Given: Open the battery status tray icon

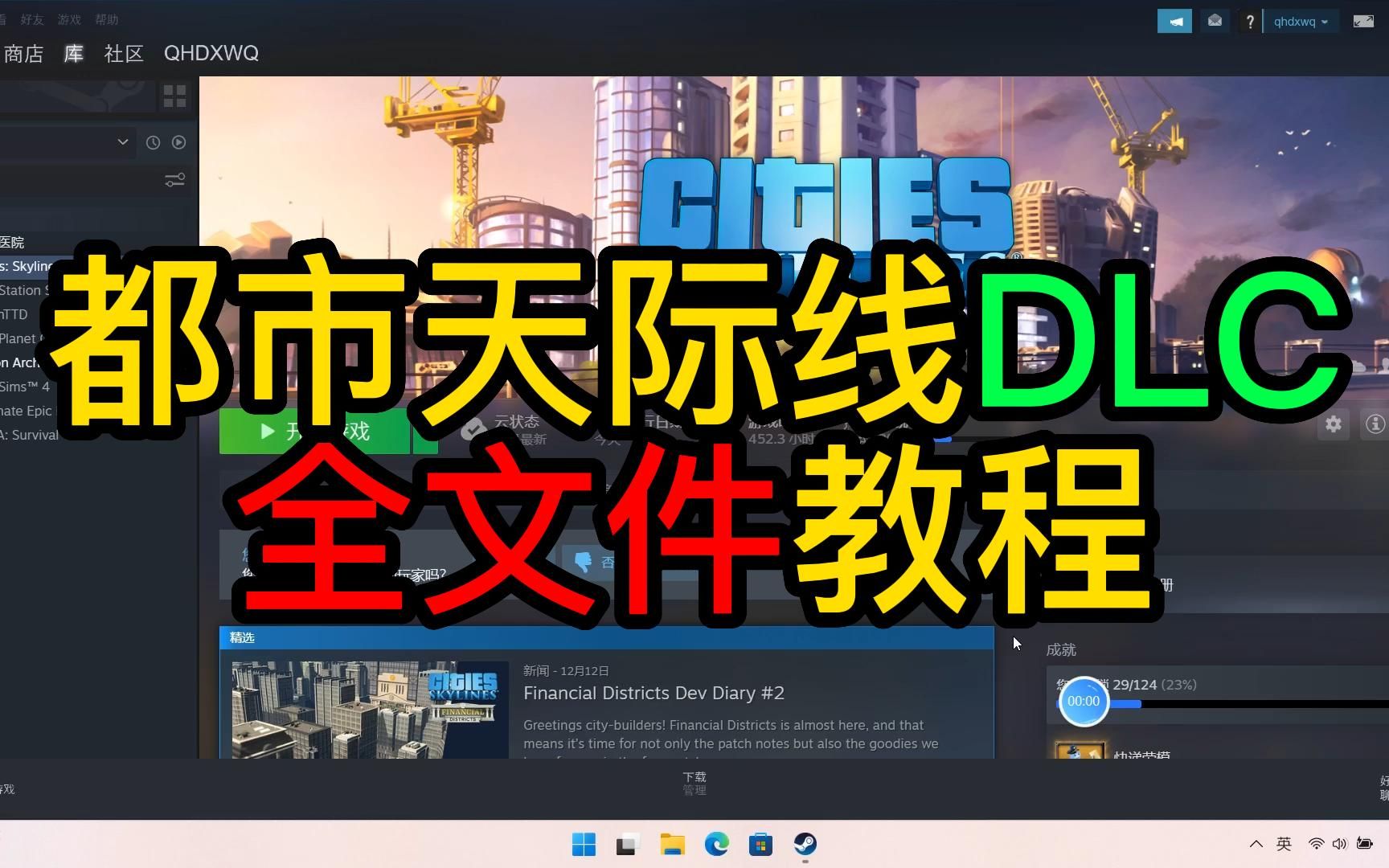Looking at the screenshot, I should tap(1365, 844).
